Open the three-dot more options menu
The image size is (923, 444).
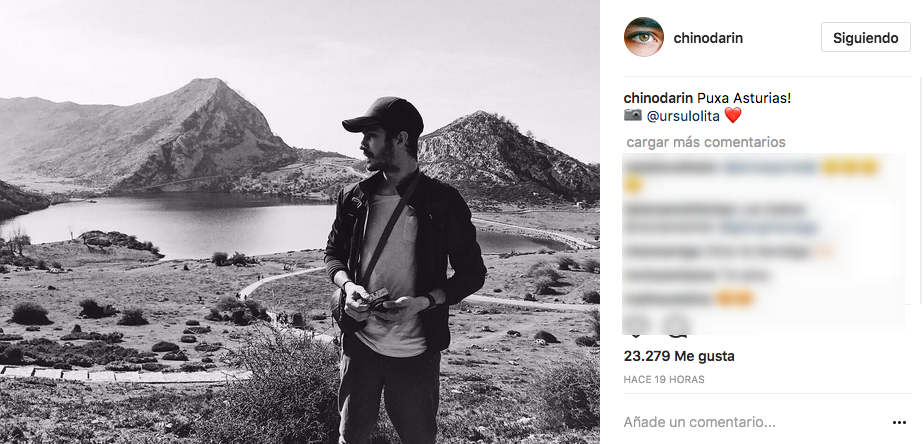(x=899, y=422)
